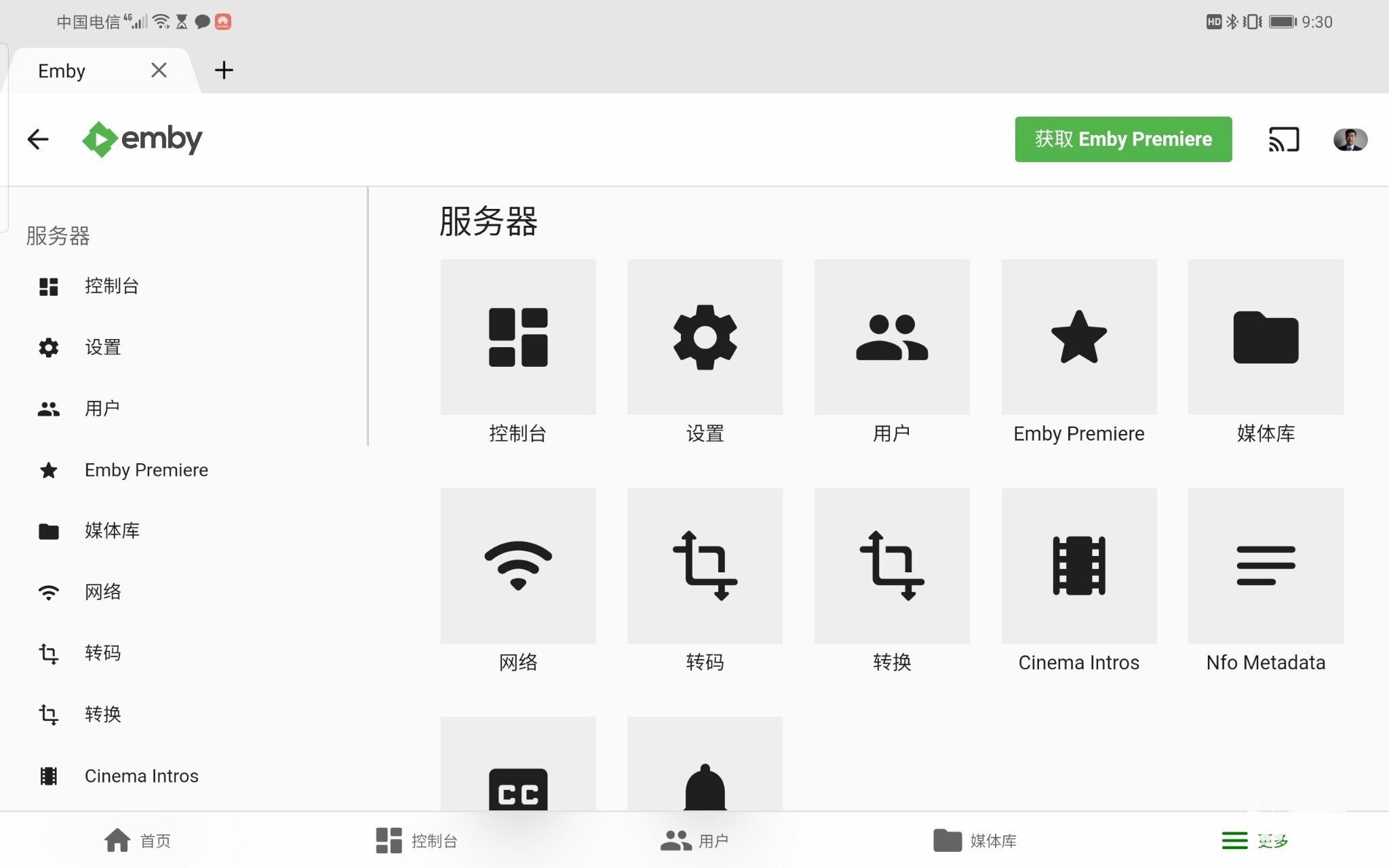Go back with the arrow icon
The image size is (1389, 868).
coord(38,140)
